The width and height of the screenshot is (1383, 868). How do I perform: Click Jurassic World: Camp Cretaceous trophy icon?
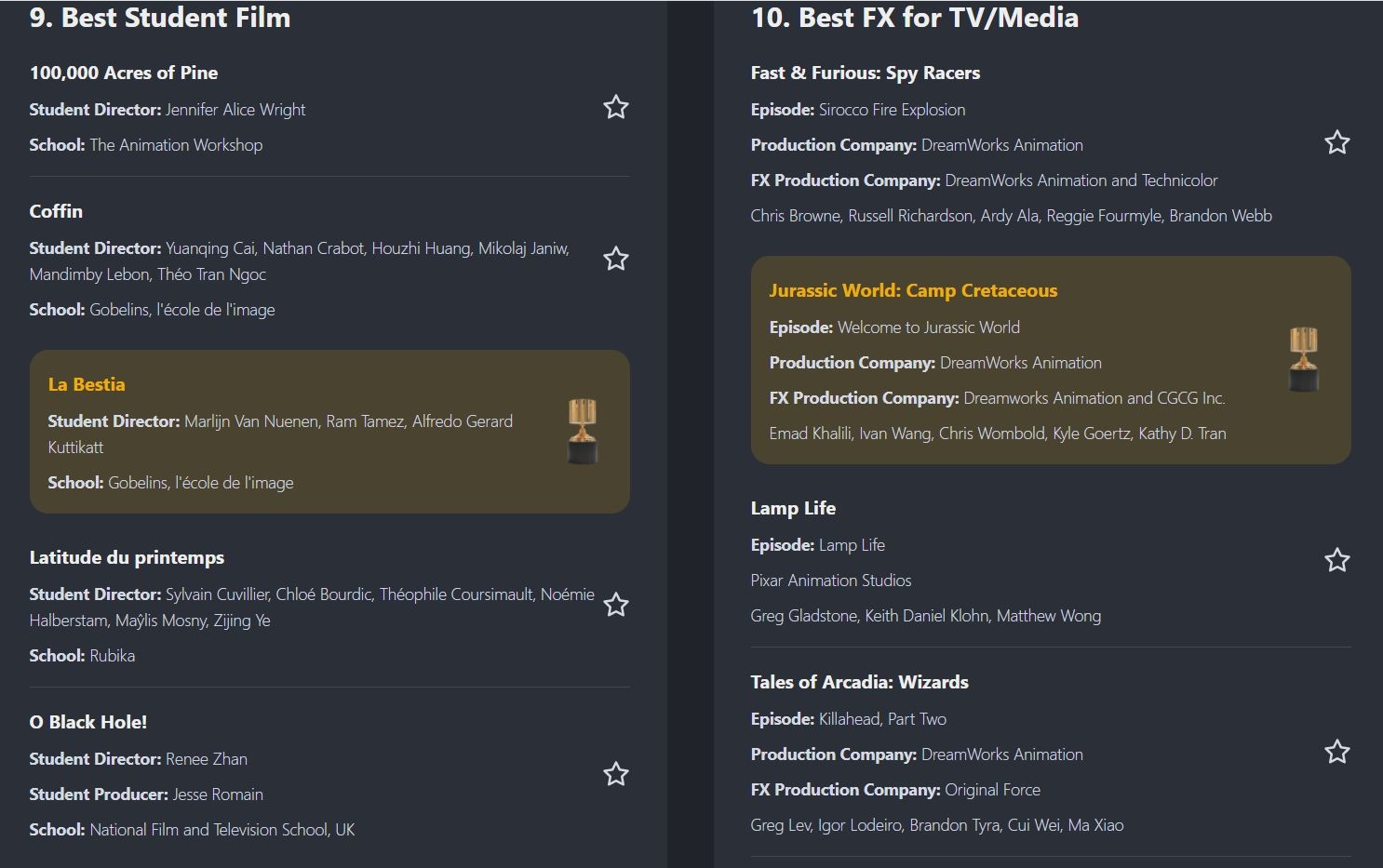1303,359
